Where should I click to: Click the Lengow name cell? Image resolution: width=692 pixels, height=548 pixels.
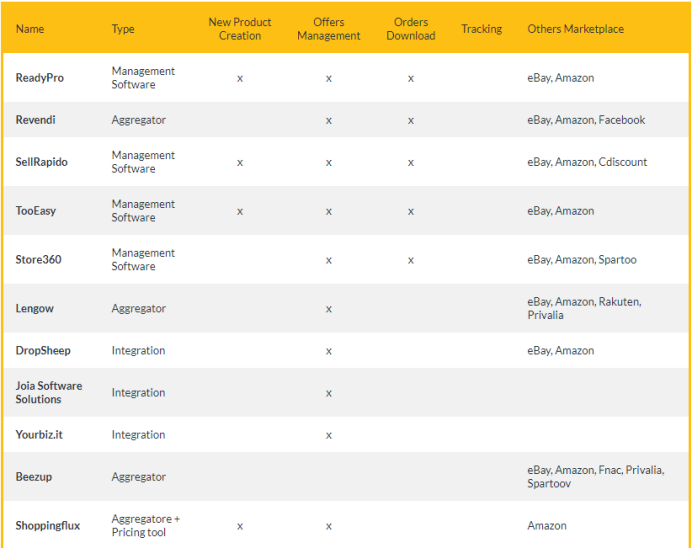[34, 308]
